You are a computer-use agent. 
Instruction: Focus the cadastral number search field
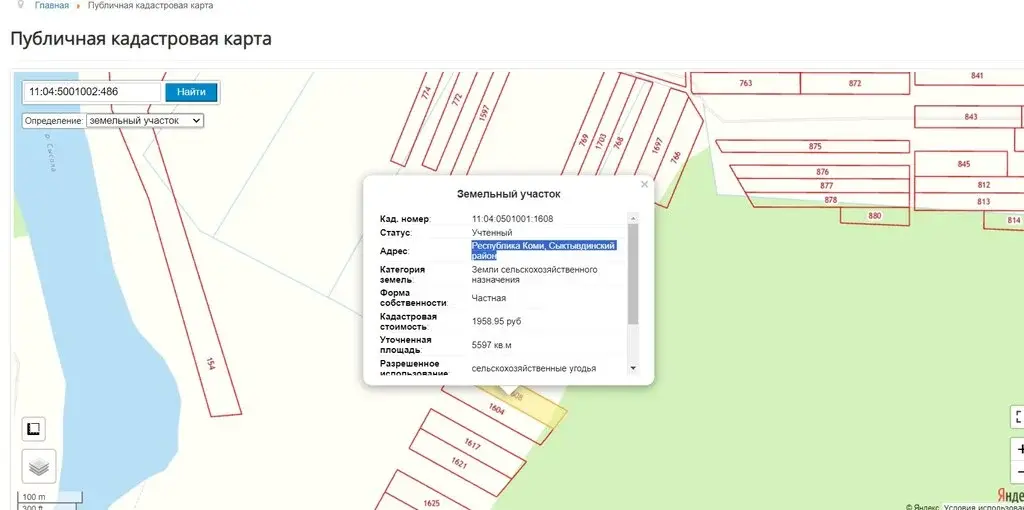click(92, 92)
